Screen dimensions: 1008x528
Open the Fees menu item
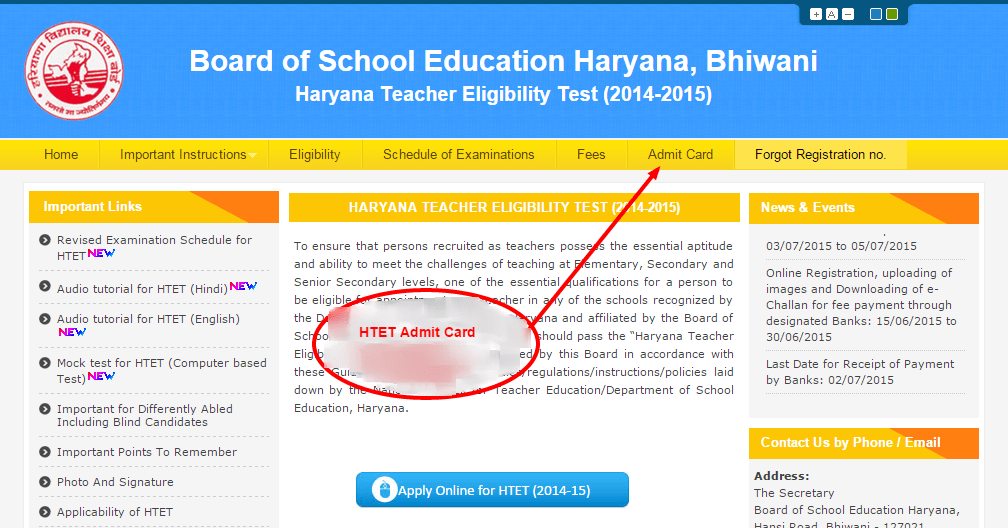click(x=591, y=154)
